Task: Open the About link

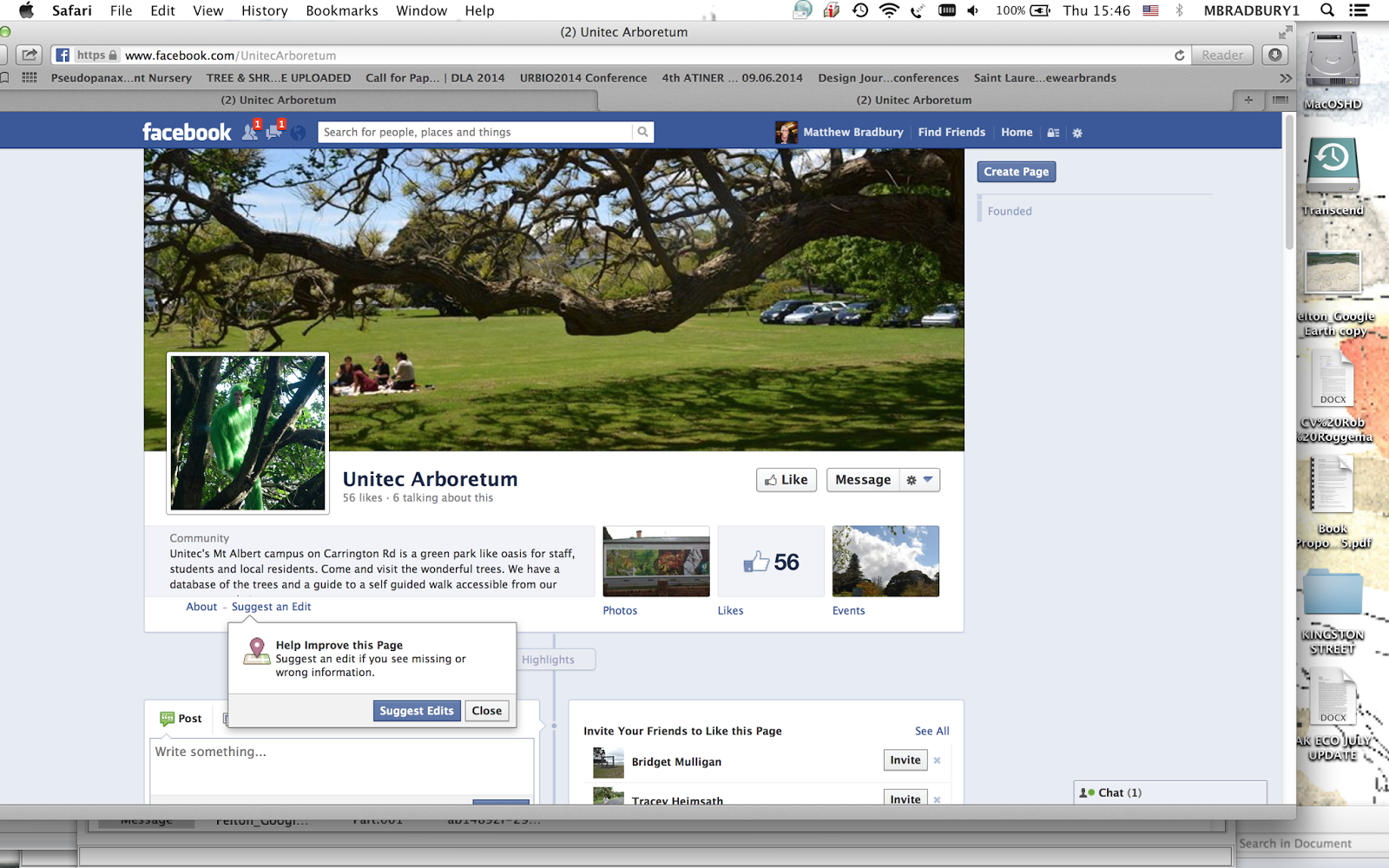Action: pos(201,607)
